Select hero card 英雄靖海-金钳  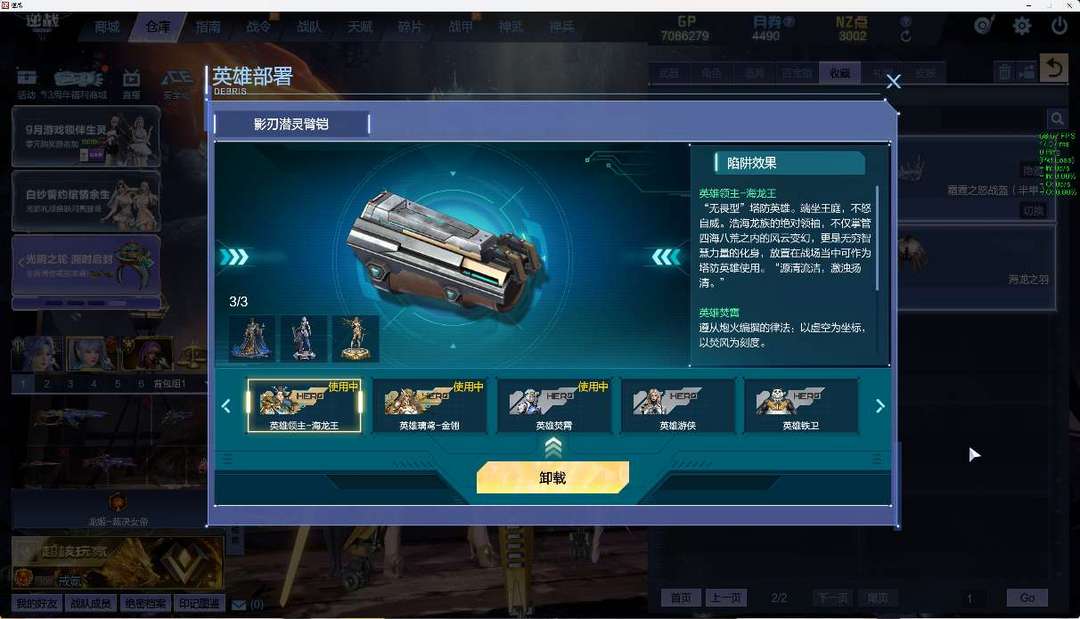pos(429,406)
